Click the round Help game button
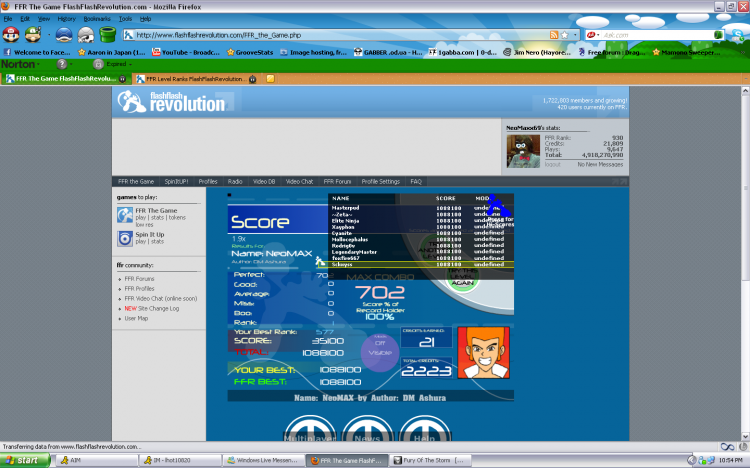The image size is (750, 468). click(x=425, y=429)
